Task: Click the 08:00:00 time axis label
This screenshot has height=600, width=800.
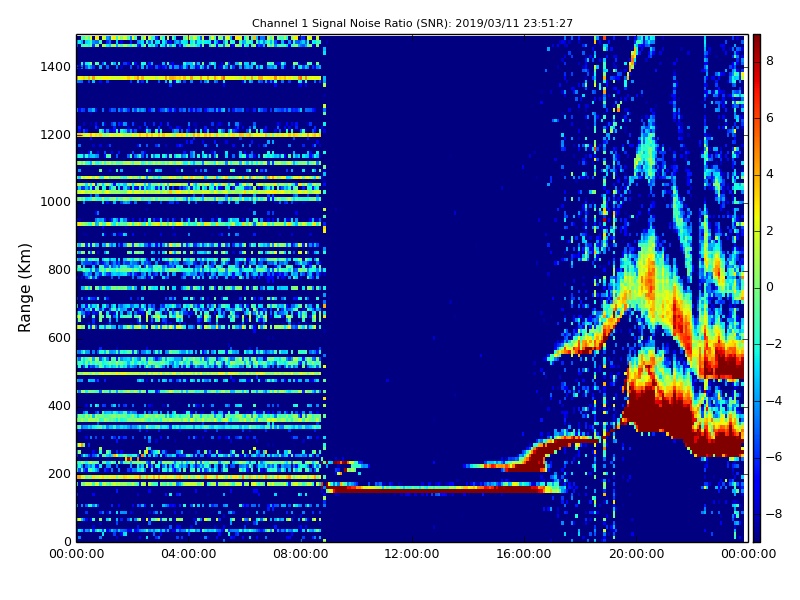Action: [301, 554]
